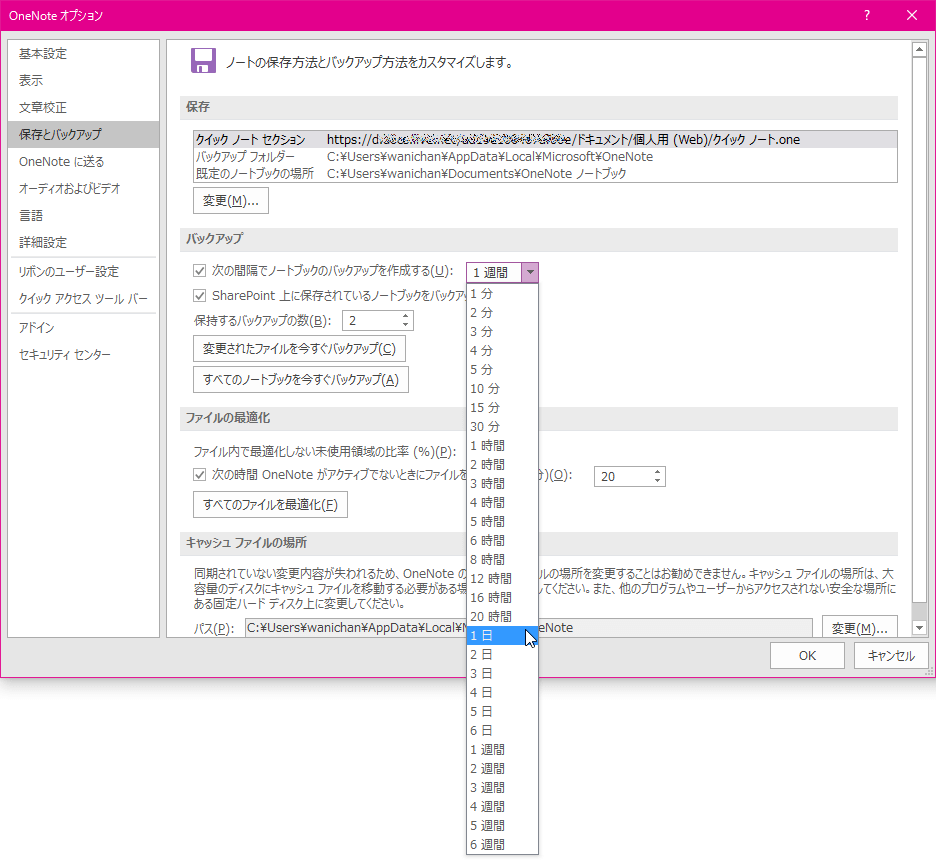Decrease the optimize minutes value 20 spinner

pyautogui.click(x=657, y=481)
